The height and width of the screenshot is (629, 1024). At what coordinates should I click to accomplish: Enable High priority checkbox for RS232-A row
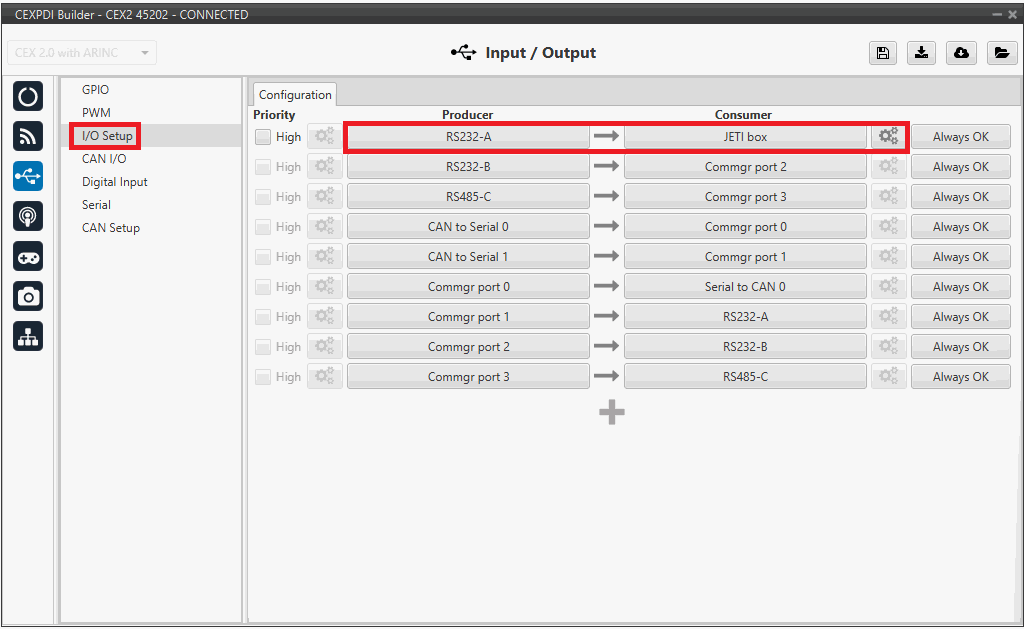coord(263,137)
